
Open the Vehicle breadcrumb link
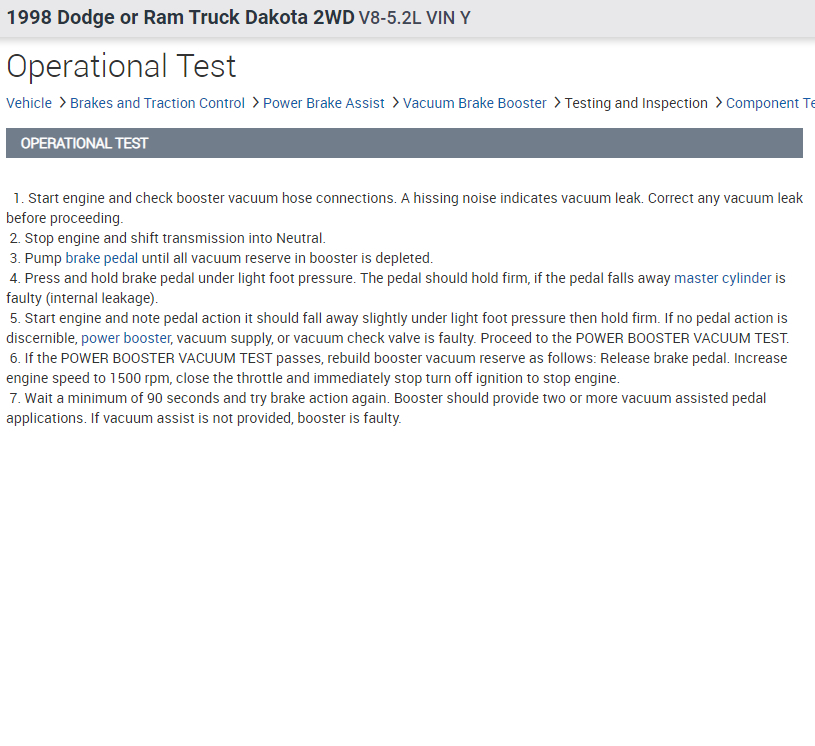point(29,103)
